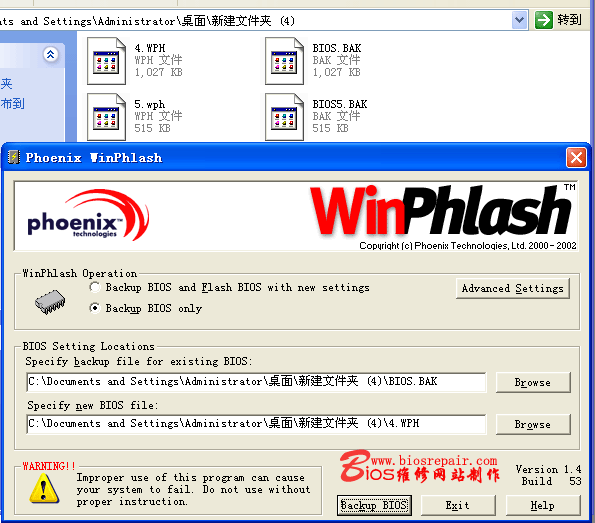Viewport: 595px width, 523px height.
Task: Select the 5.wph file icon in Explorer
Action: [106, 117]
